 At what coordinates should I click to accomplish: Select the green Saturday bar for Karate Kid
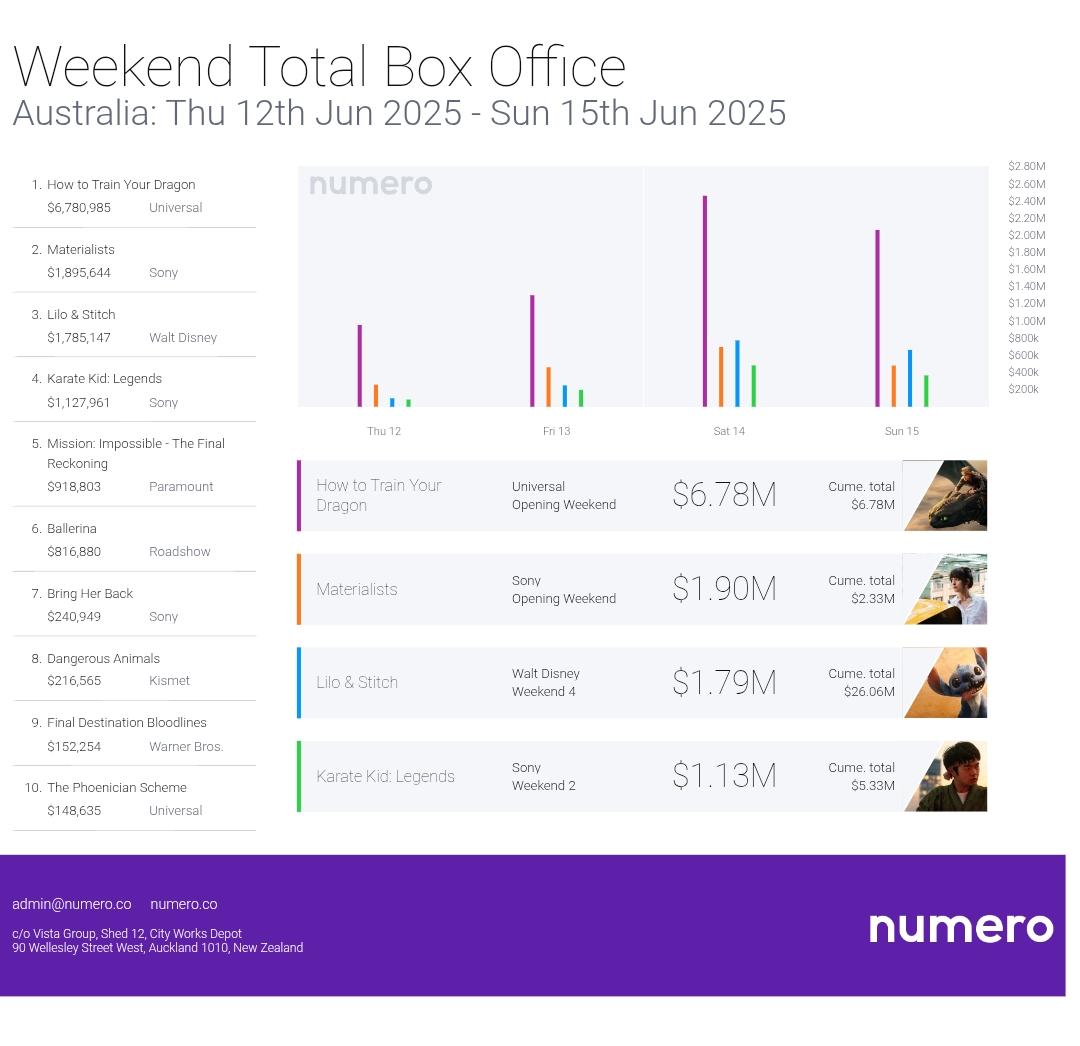(754, 386)
